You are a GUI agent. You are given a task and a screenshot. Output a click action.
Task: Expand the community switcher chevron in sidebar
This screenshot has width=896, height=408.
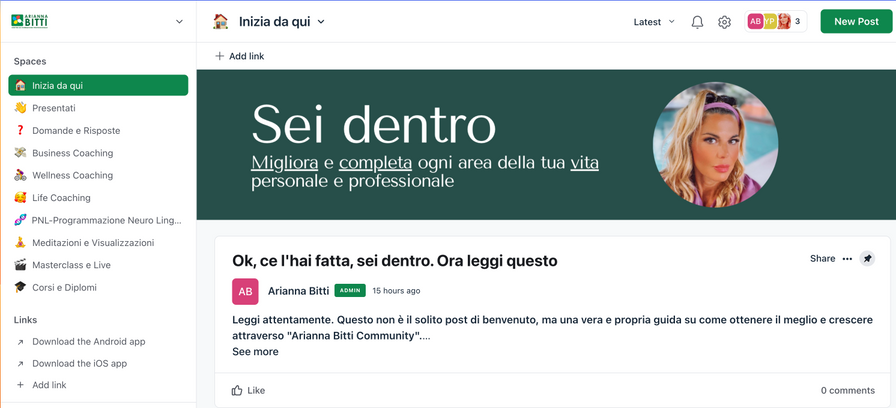click(179, 21)
